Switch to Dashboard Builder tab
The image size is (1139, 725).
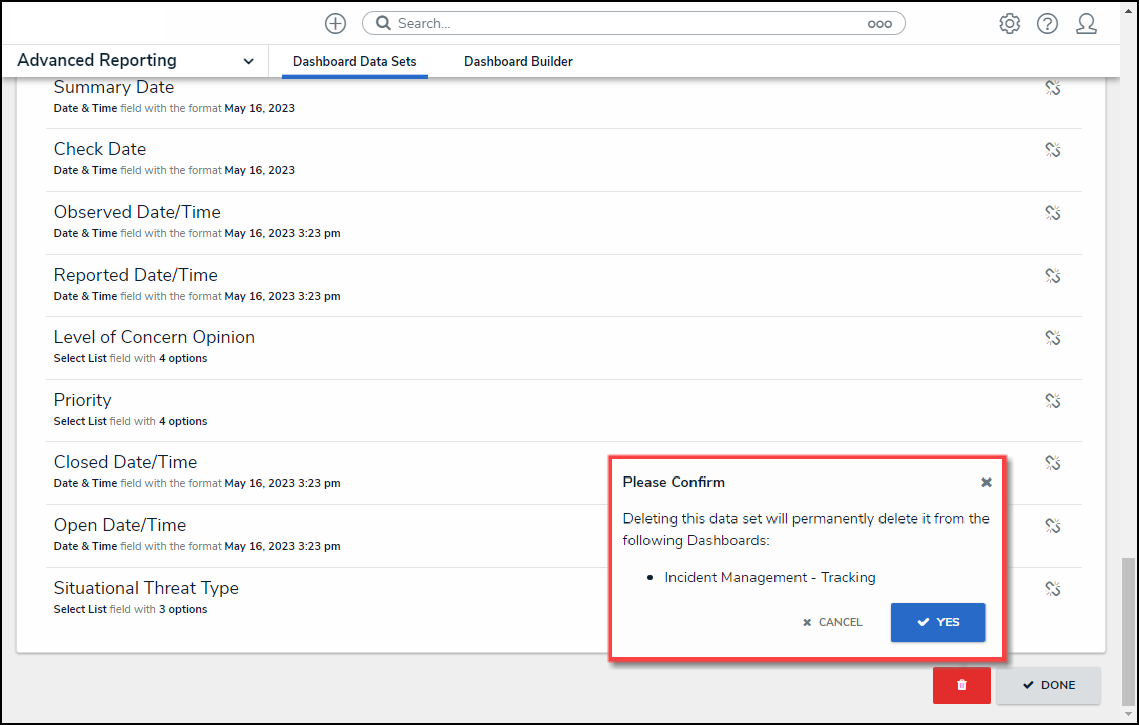[518, 61]
